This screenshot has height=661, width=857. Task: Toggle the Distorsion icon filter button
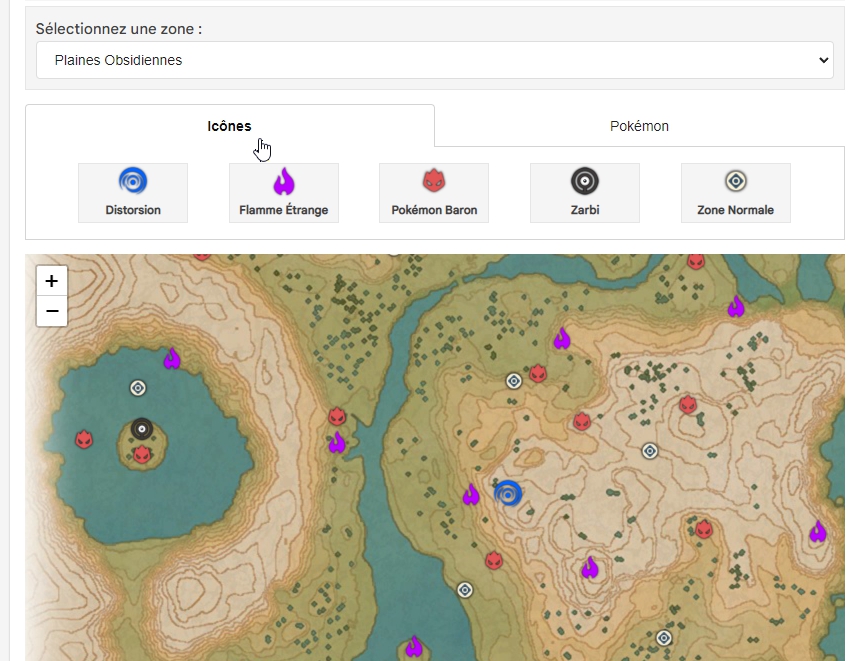pos(133,192)
